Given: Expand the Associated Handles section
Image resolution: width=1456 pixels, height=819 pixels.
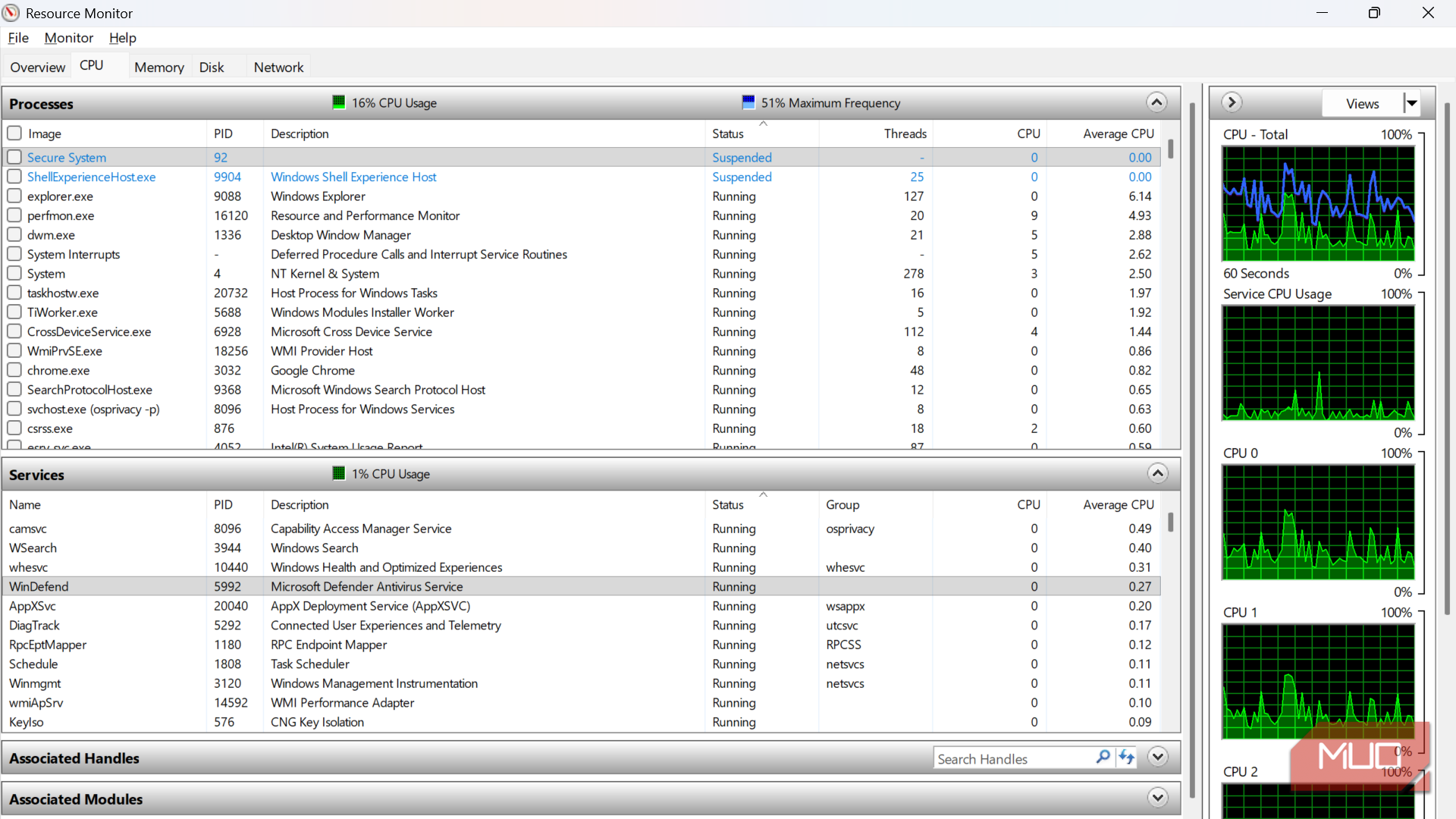Looking at the screenshot, I should [1157, 757].
